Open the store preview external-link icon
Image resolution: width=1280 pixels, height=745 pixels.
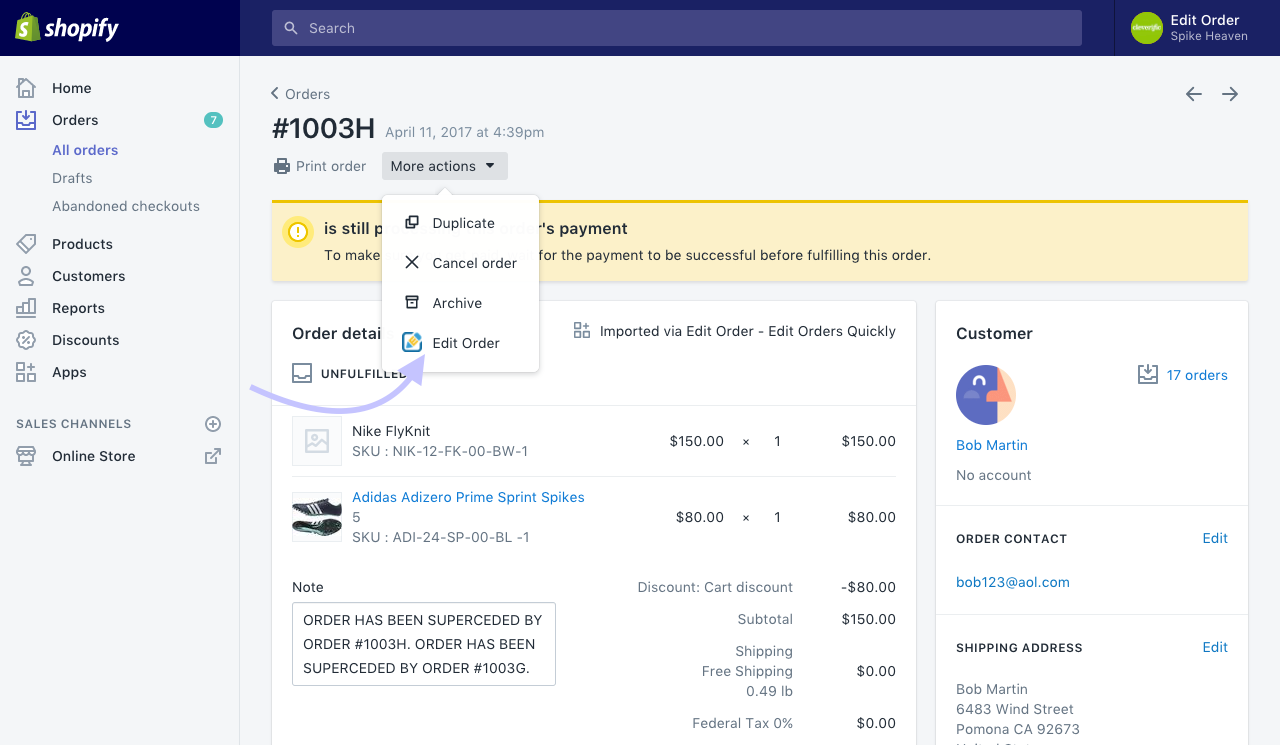pos(213,455)
